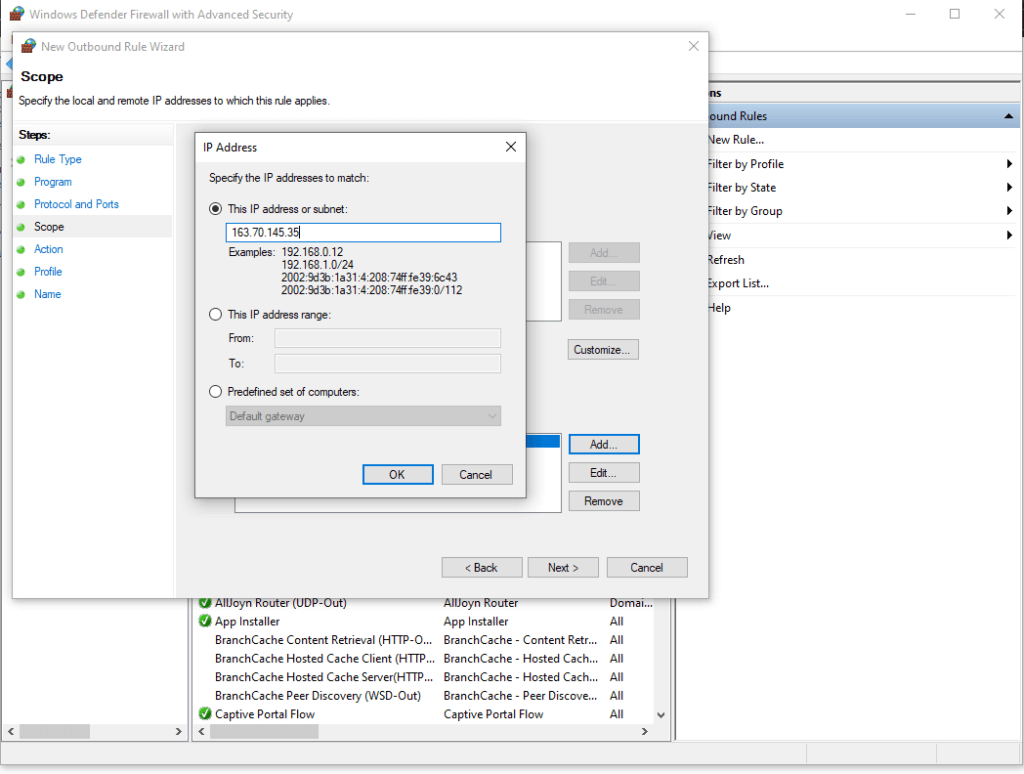1024x774 pixels.
Task: Select the App Installer rule row
Action: 424,621
